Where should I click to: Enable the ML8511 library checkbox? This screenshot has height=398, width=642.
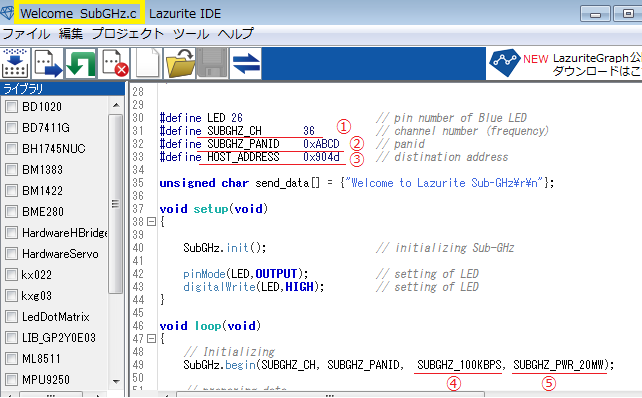pos(11,358)
